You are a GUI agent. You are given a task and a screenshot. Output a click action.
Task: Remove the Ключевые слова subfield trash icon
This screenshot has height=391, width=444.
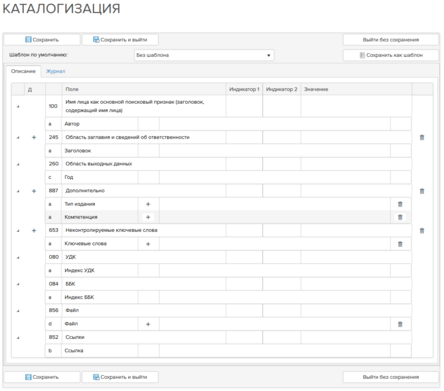pyautogui.click(x=400, y=244)
